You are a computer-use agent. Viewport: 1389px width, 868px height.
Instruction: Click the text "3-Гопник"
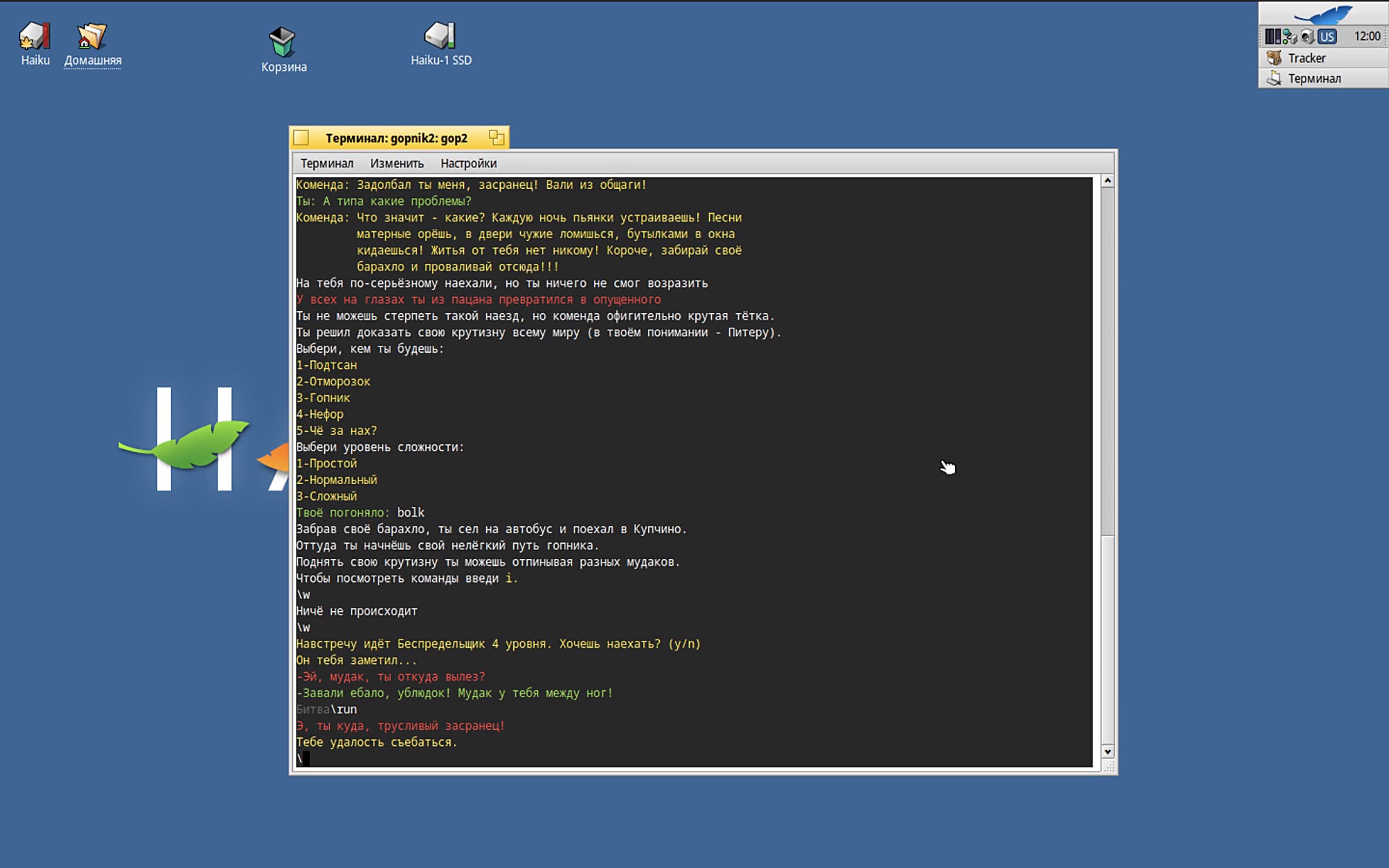[x=323, y=398]
